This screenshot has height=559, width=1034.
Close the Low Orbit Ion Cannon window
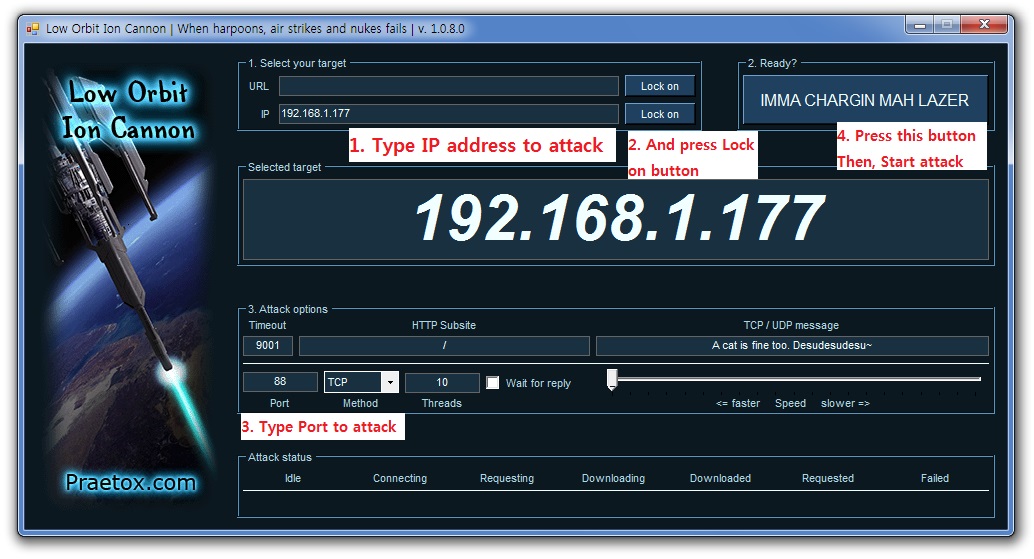click(x=985, y=24)
